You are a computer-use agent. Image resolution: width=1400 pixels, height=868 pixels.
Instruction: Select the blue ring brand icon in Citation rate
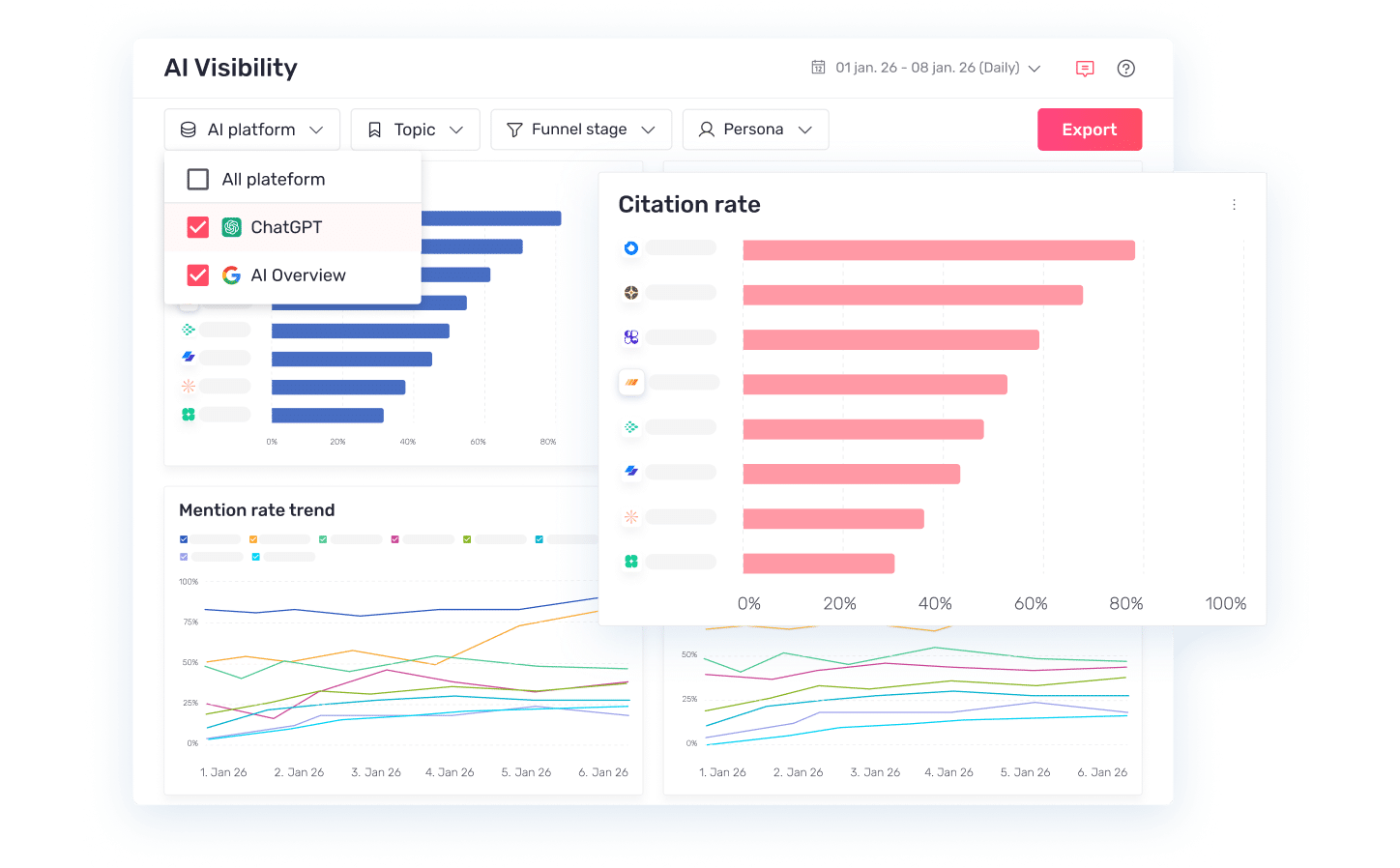click(631, 248)
